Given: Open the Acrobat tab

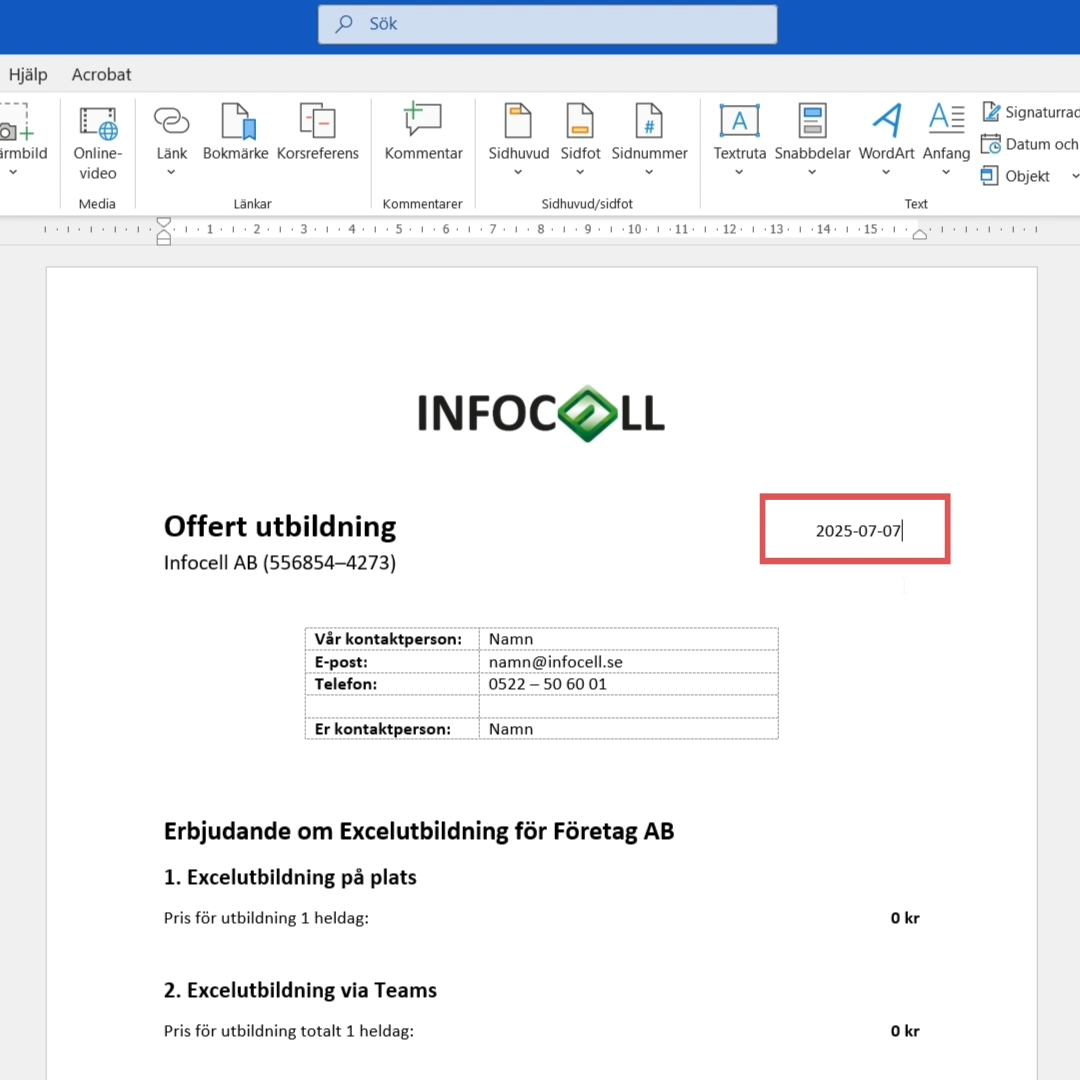Looking at the screenshot, I should tap(101, 74).
